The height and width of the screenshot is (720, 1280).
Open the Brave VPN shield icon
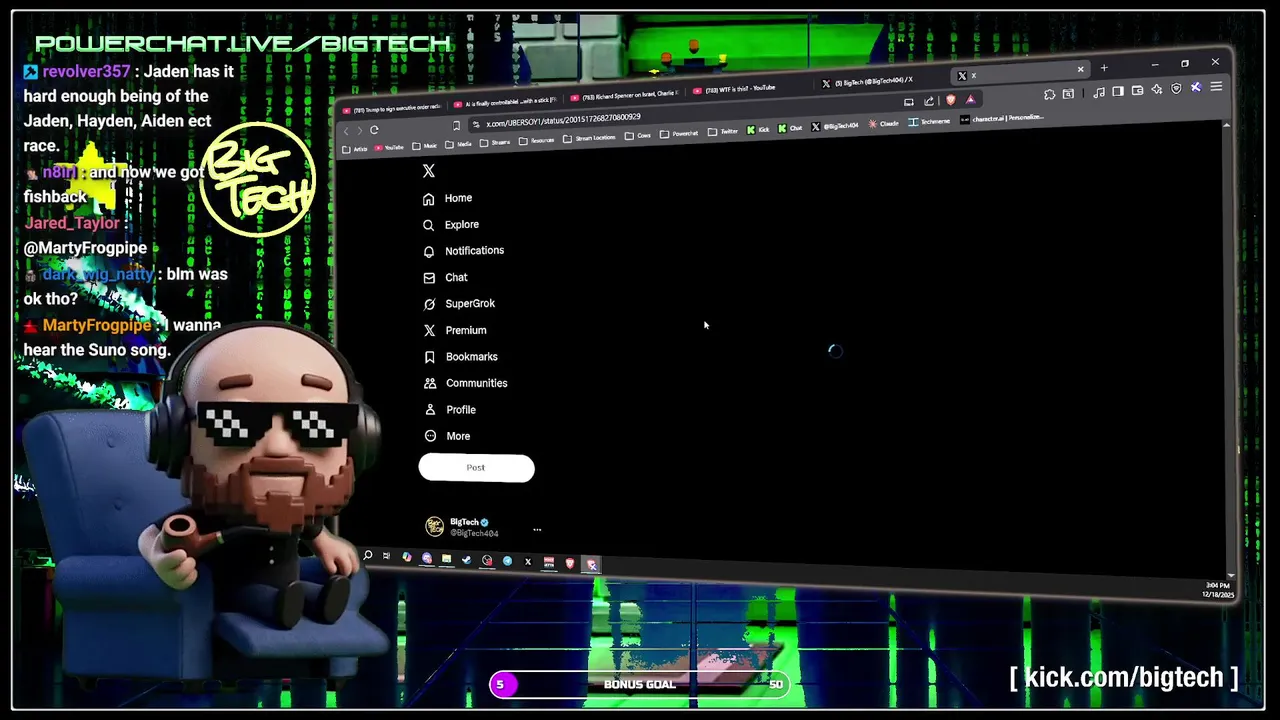1176,89
